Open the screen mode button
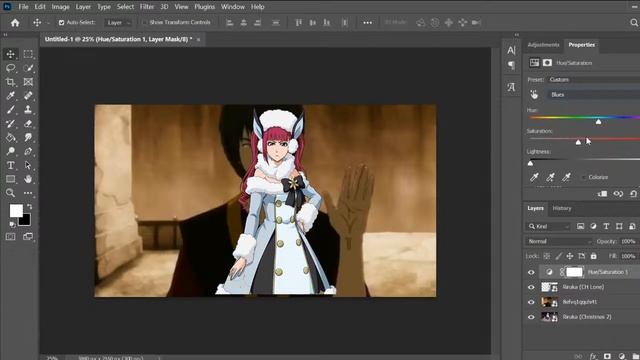The height and width of the screenshot is (360, 640). [28, 237]
